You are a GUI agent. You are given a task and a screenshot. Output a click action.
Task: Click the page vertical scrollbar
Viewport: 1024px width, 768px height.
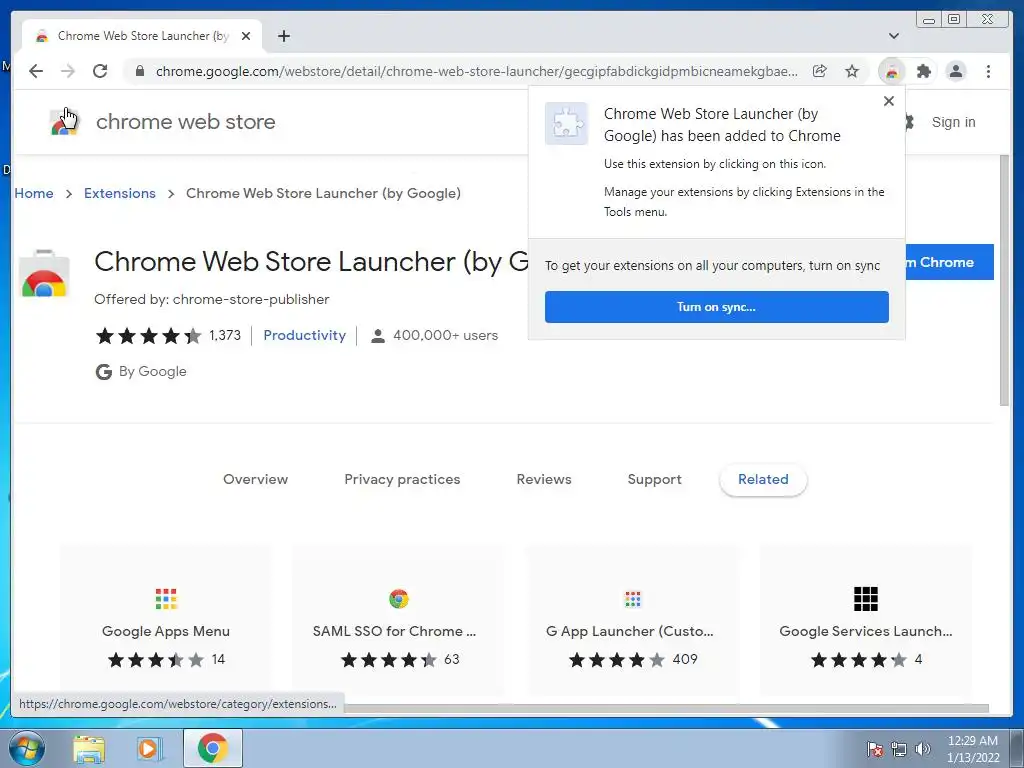point(1004,281)
